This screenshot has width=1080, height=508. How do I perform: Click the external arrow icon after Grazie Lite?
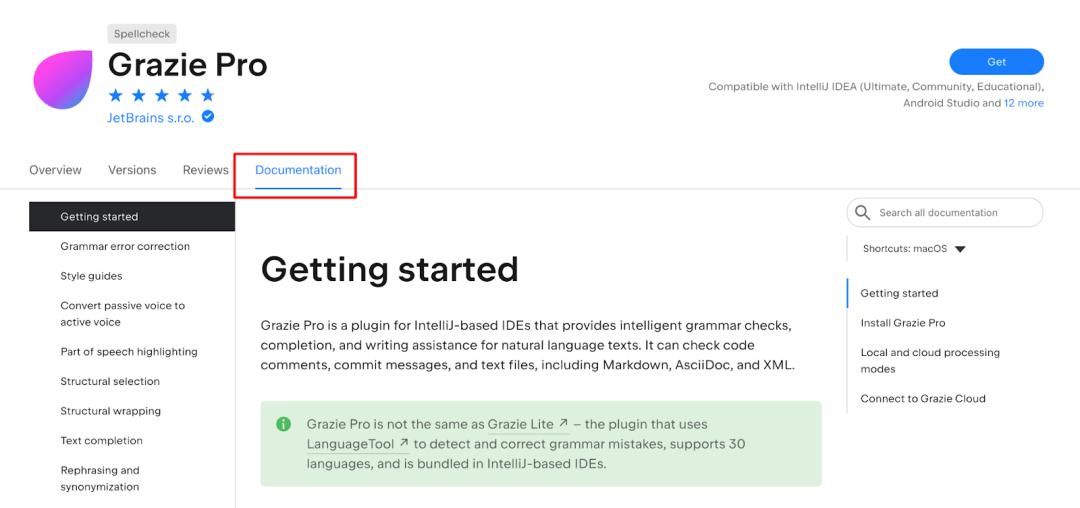563,423
